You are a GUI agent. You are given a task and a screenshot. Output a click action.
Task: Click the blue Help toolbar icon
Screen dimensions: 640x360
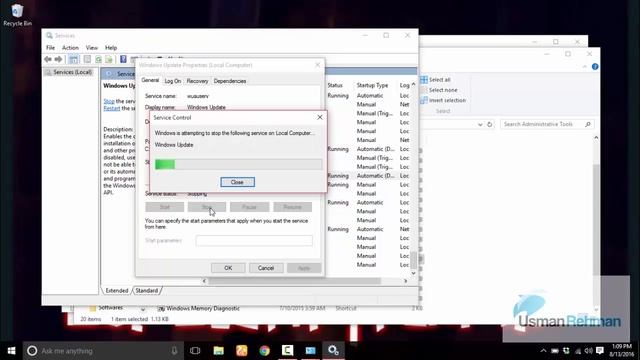click(123, 60)
